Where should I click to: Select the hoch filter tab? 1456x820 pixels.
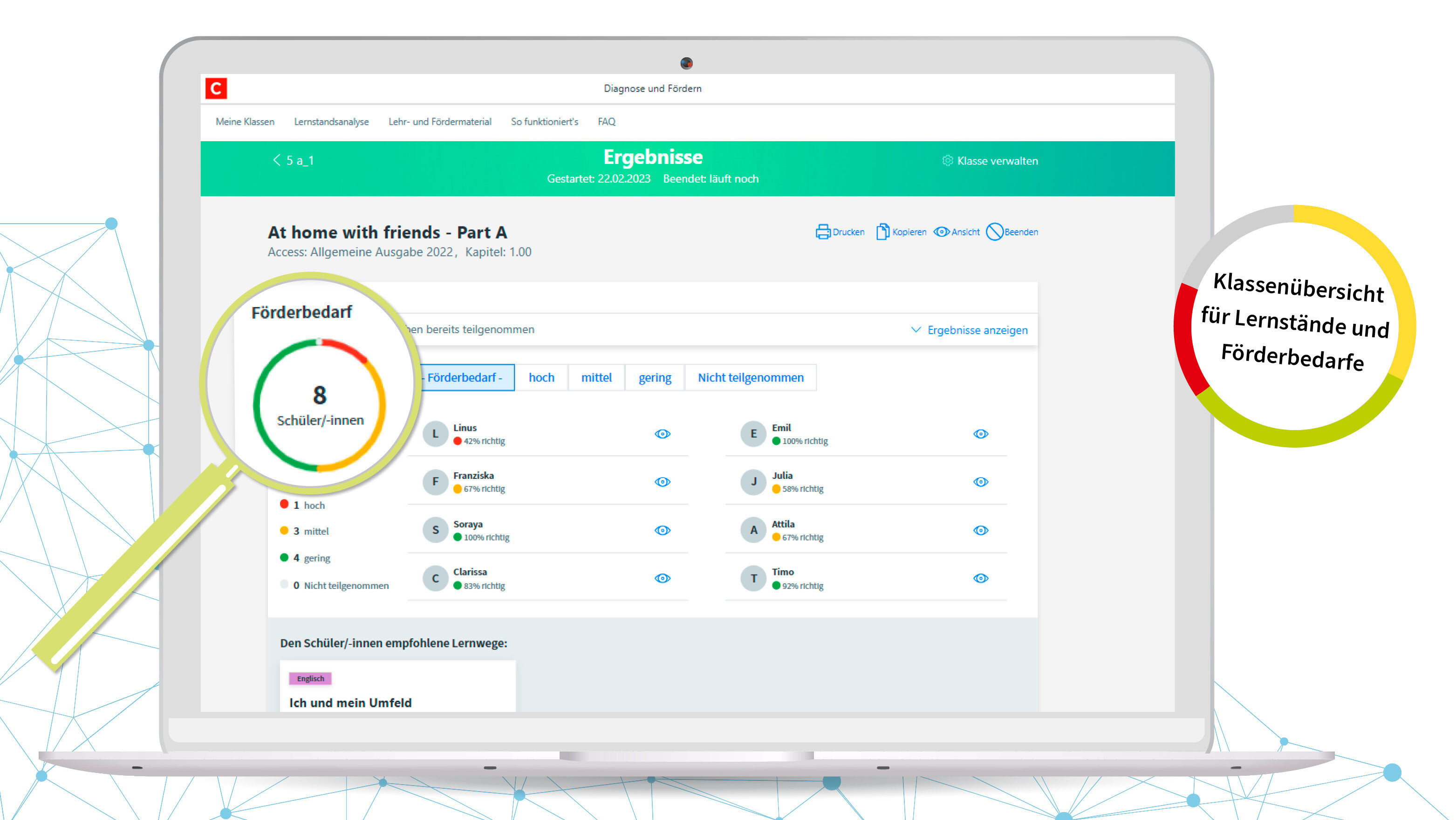(x=541, y=377)
